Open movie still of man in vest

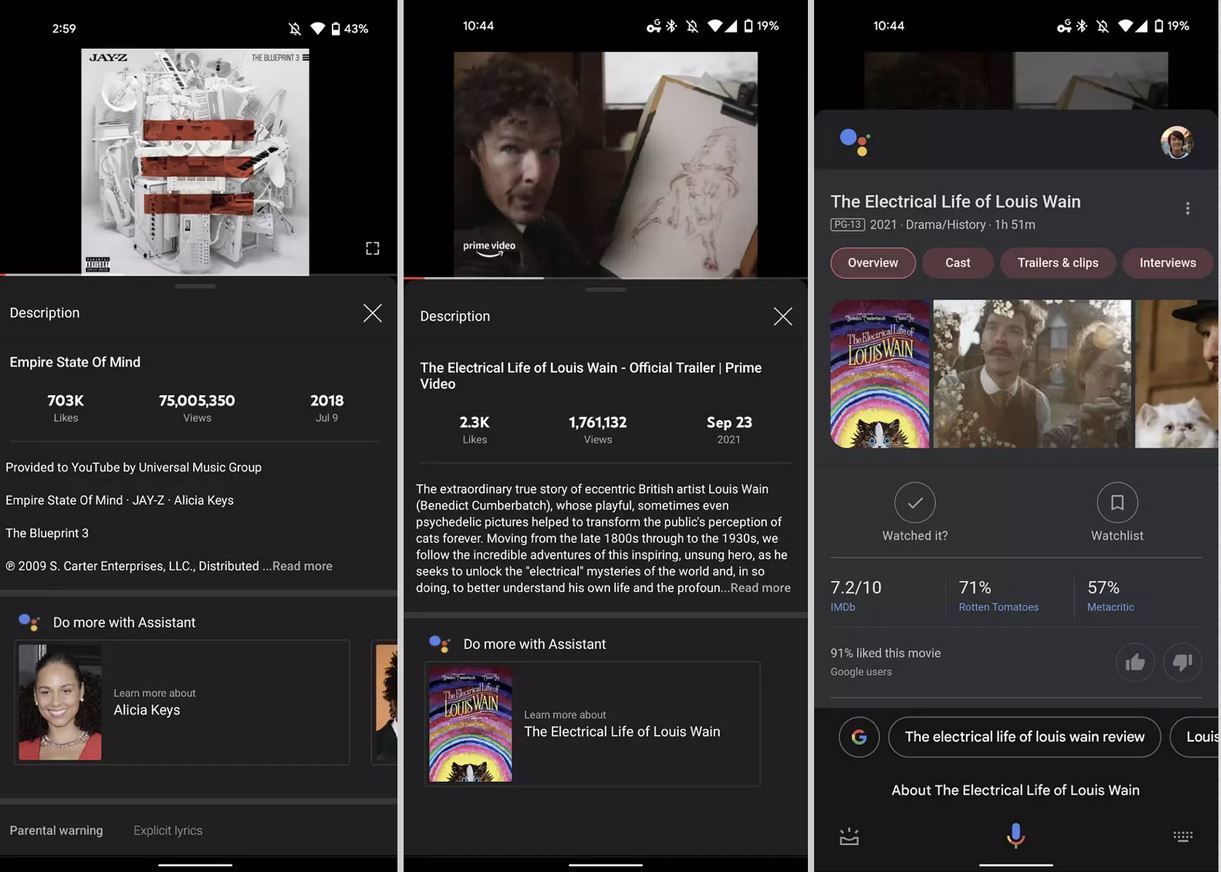click(x=1032, y=374)
